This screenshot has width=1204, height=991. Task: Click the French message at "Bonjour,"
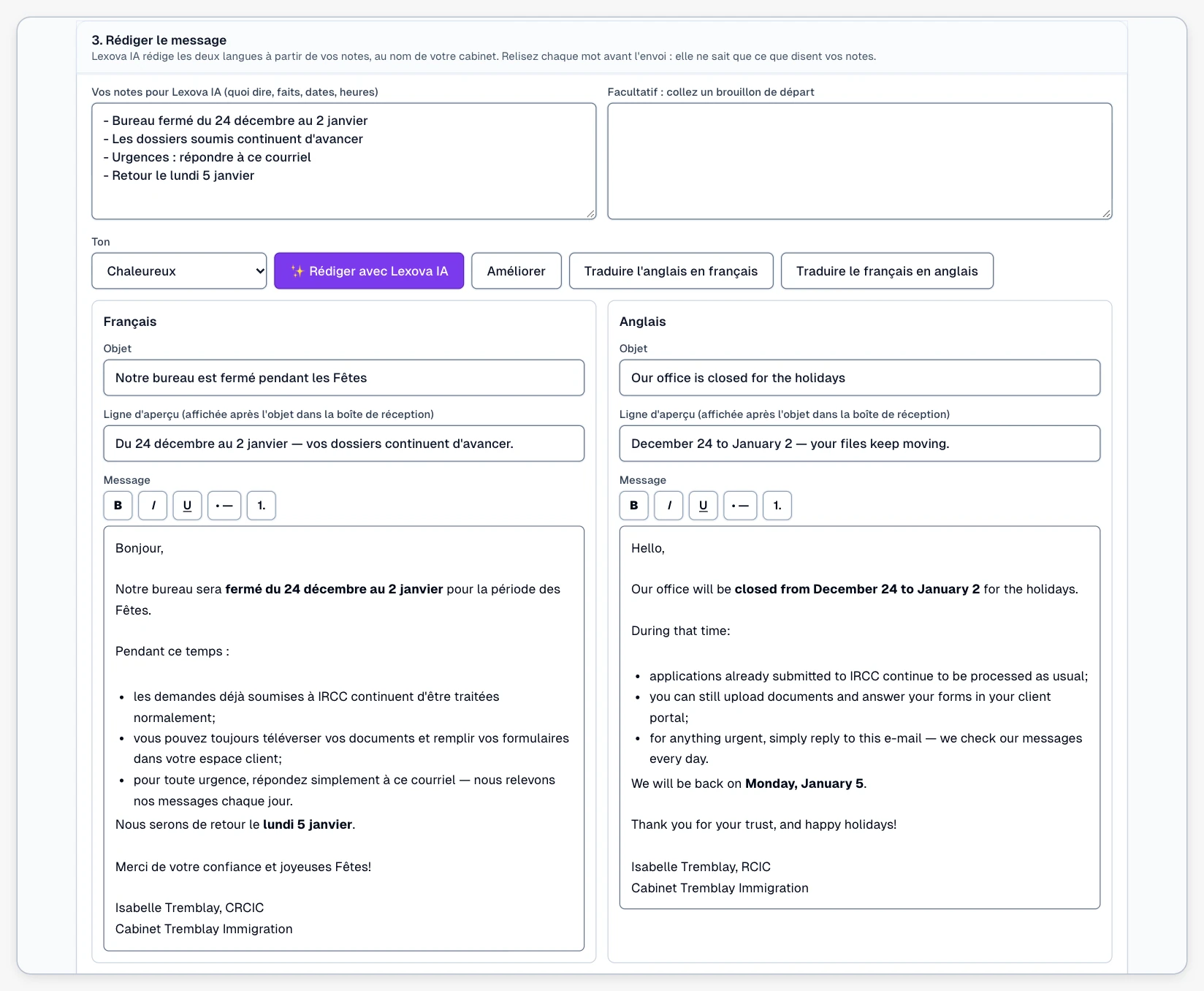point(140,548)
